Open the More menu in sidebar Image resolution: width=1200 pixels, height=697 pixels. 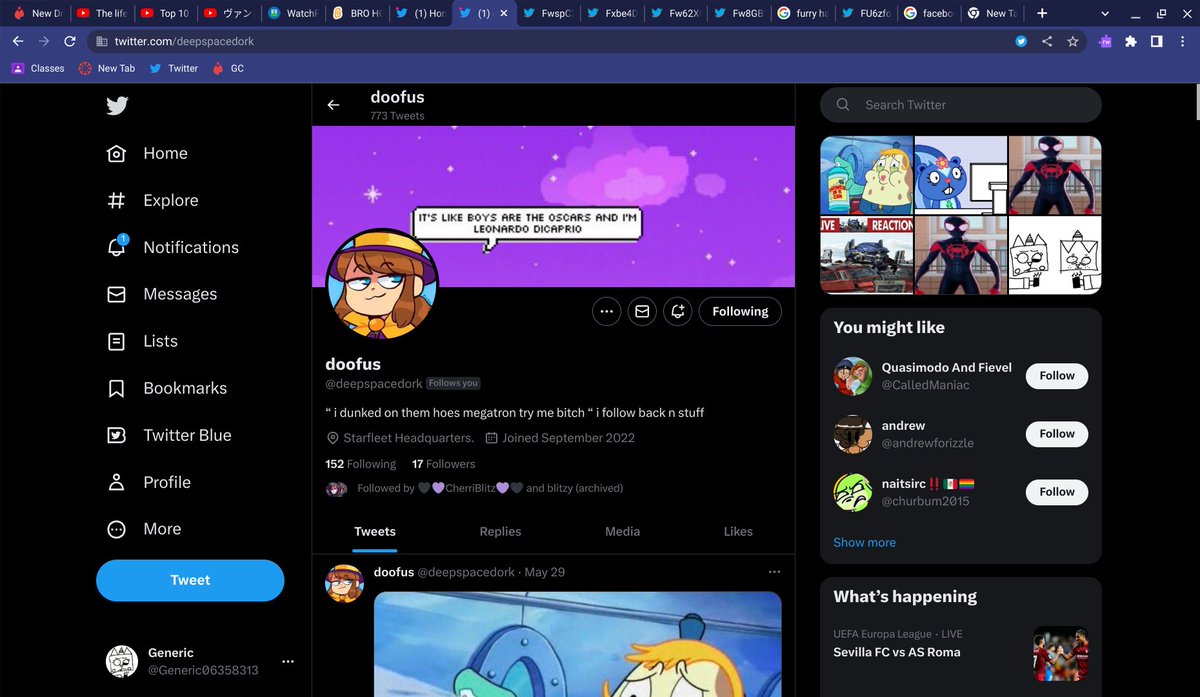click(144, 529)
